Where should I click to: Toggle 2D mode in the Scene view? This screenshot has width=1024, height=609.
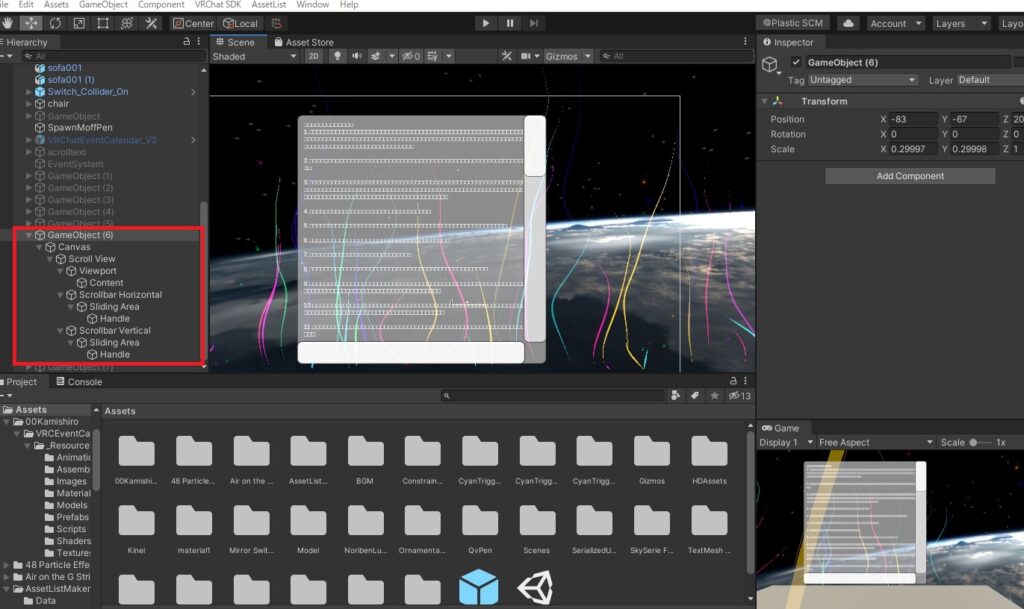tap(314, 56)
